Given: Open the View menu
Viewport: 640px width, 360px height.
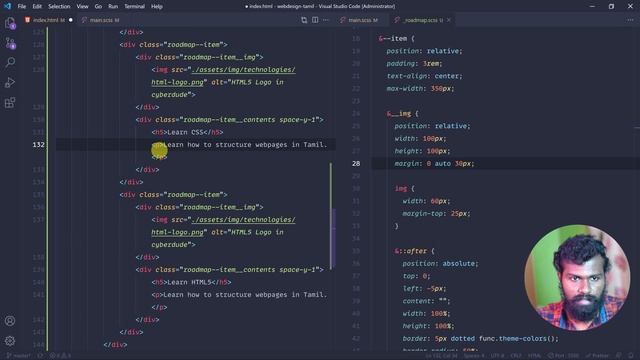Looking at the screenshot, I should pos(82,7).
